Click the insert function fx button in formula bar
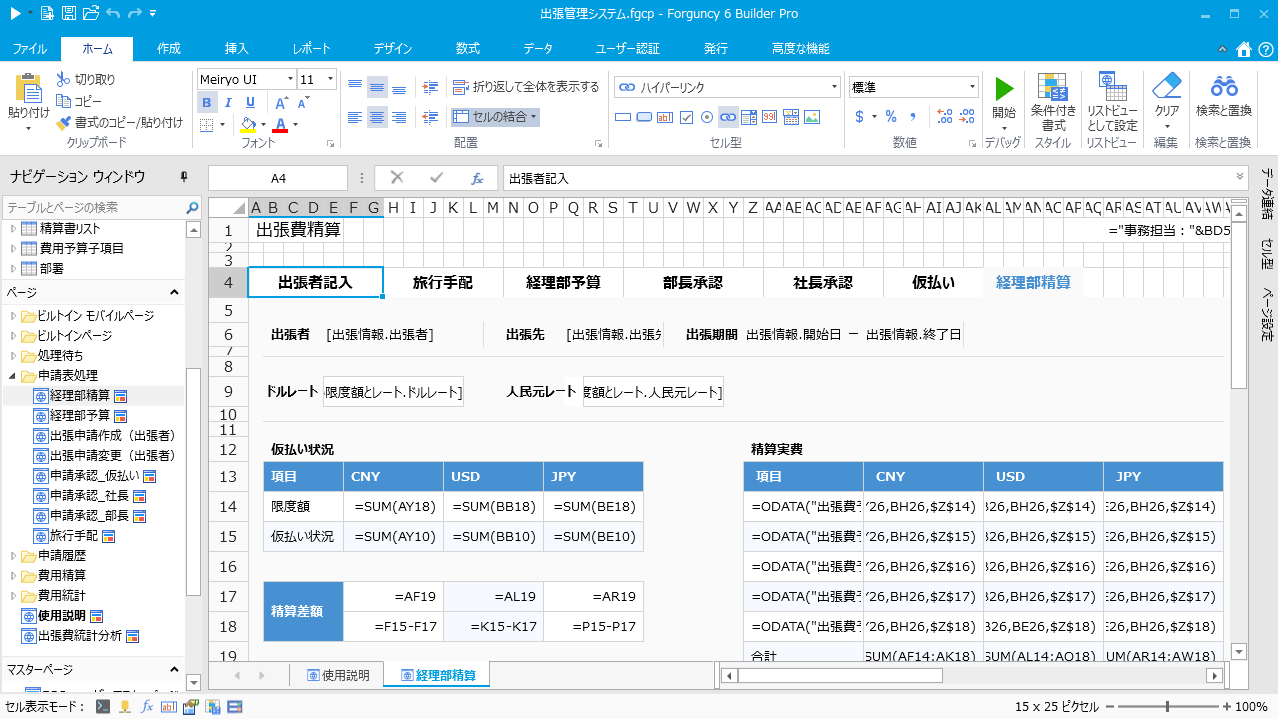The image size is (1278, 719). [x=477, y=178]
